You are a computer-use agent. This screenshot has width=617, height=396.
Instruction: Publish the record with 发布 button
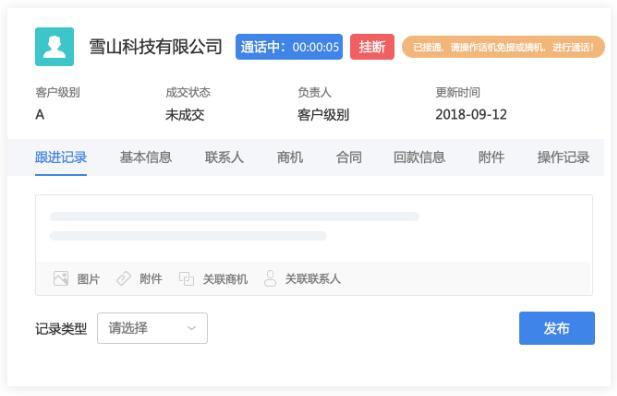[x=557, y=328]
